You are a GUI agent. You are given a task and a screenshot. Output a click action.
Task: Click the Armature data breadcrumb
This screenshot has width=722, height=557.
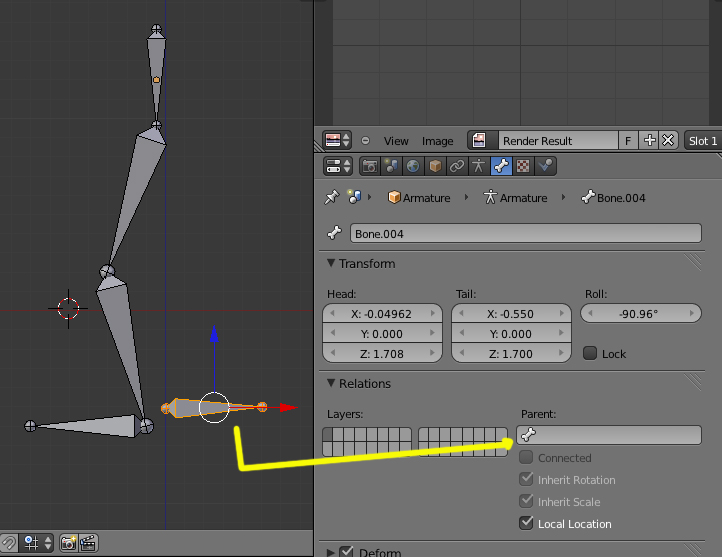(x=515, y=198)
